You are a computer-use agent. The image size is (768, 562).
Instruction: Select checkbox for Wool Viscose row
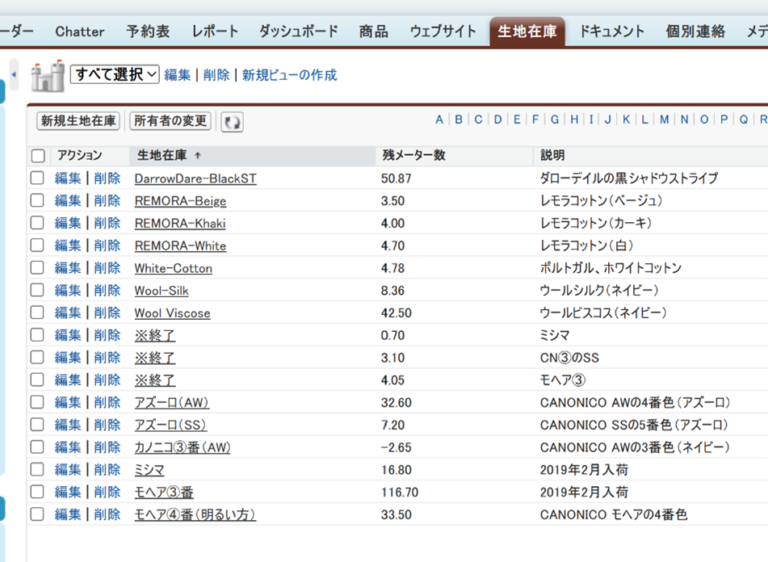tap(37, 313)
